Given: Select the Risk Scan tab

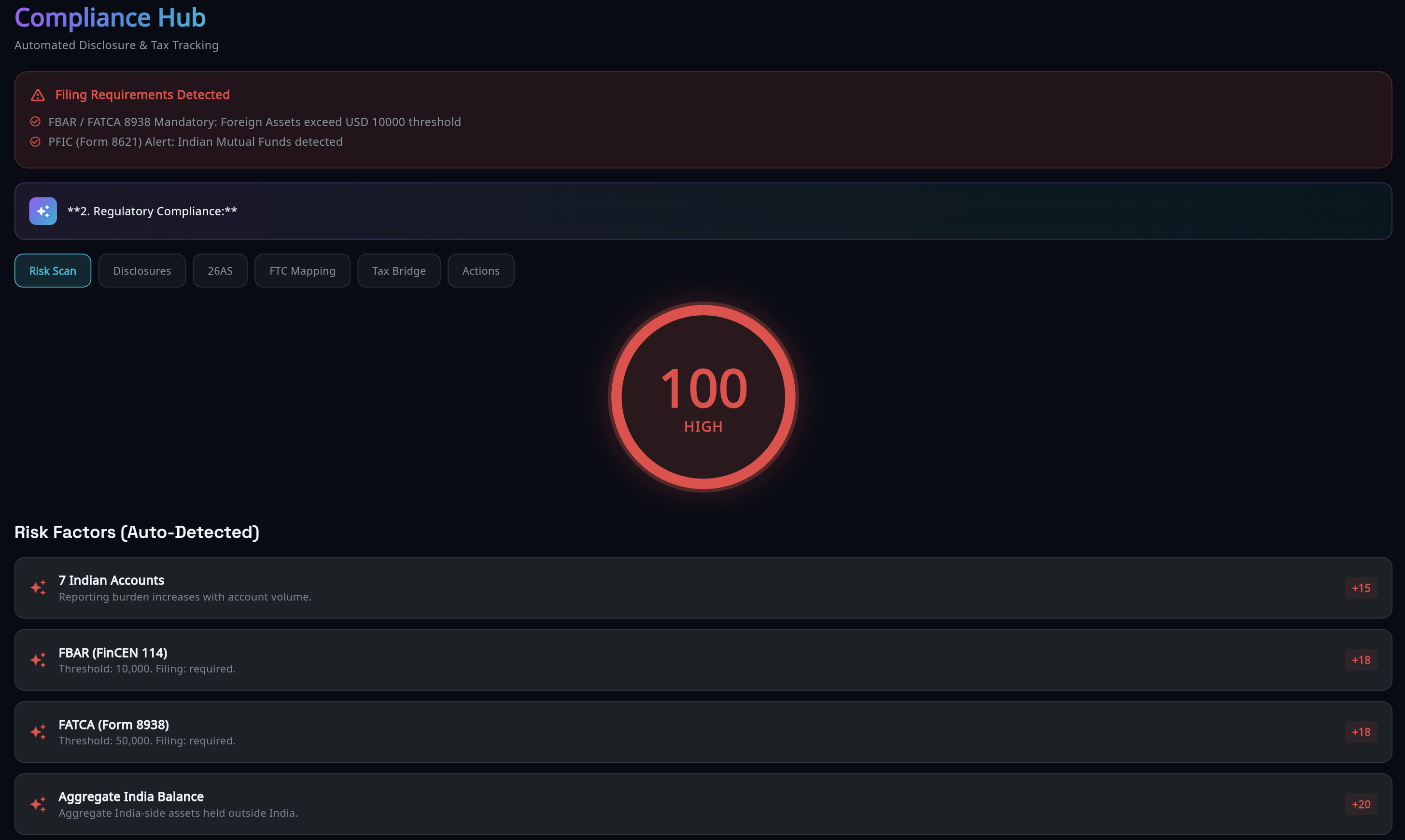Looking at the screenshot, I should pos(53,270).
